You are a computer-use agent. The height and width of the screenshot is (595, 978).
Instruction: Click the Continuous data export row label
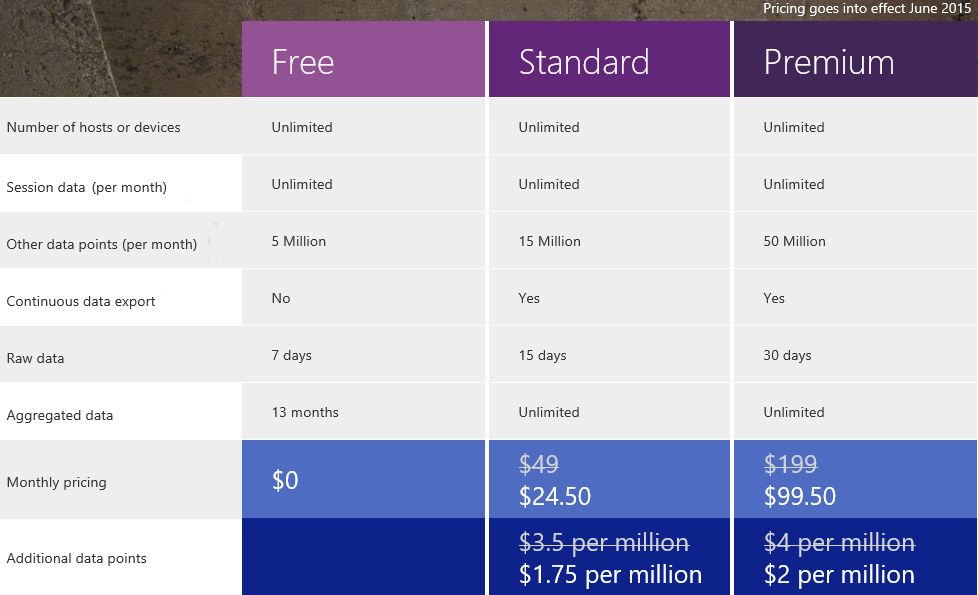(81, 301)
